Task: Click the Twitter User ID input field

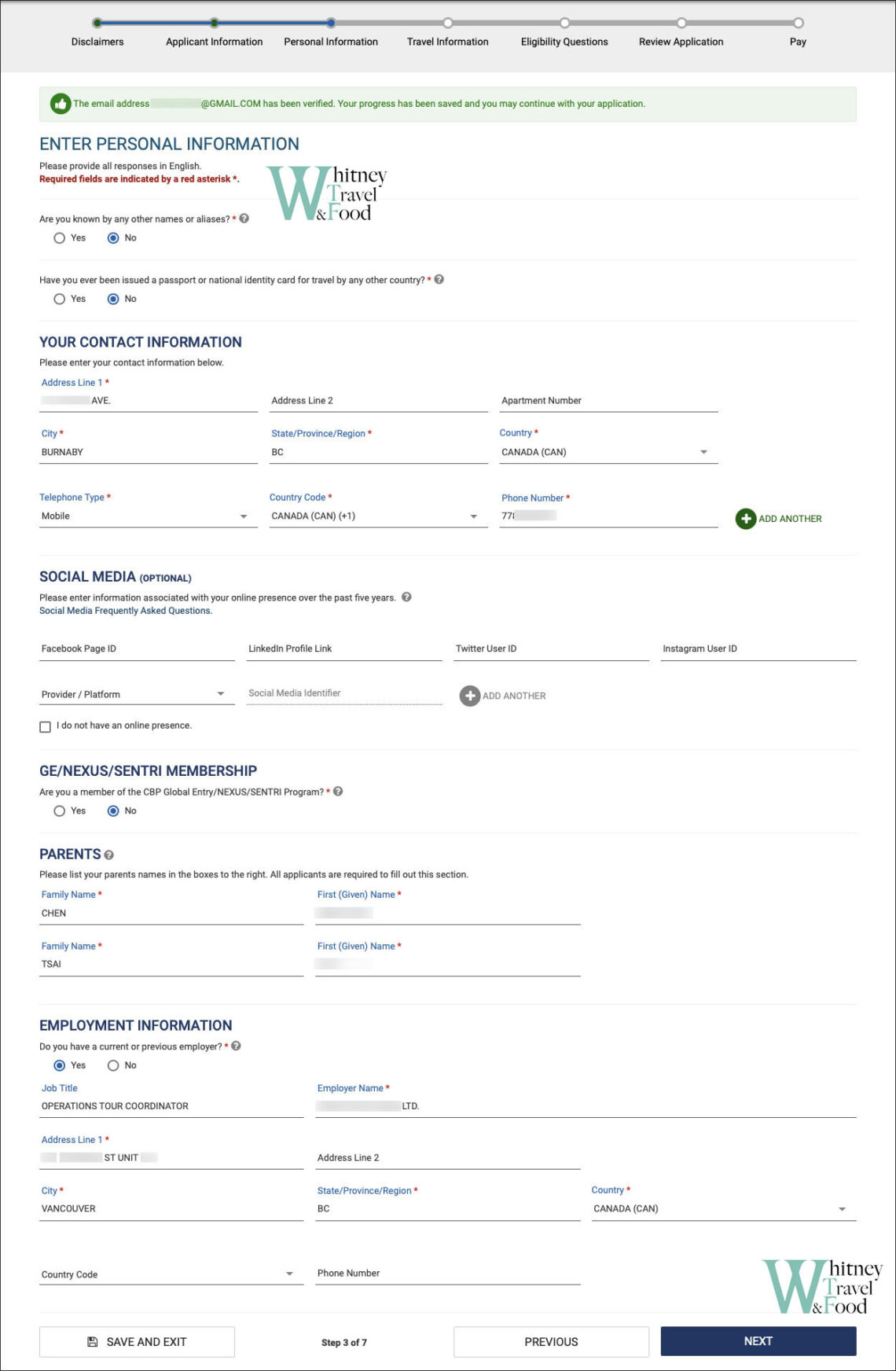Action: pyautogui.click(x=550, y=649)
